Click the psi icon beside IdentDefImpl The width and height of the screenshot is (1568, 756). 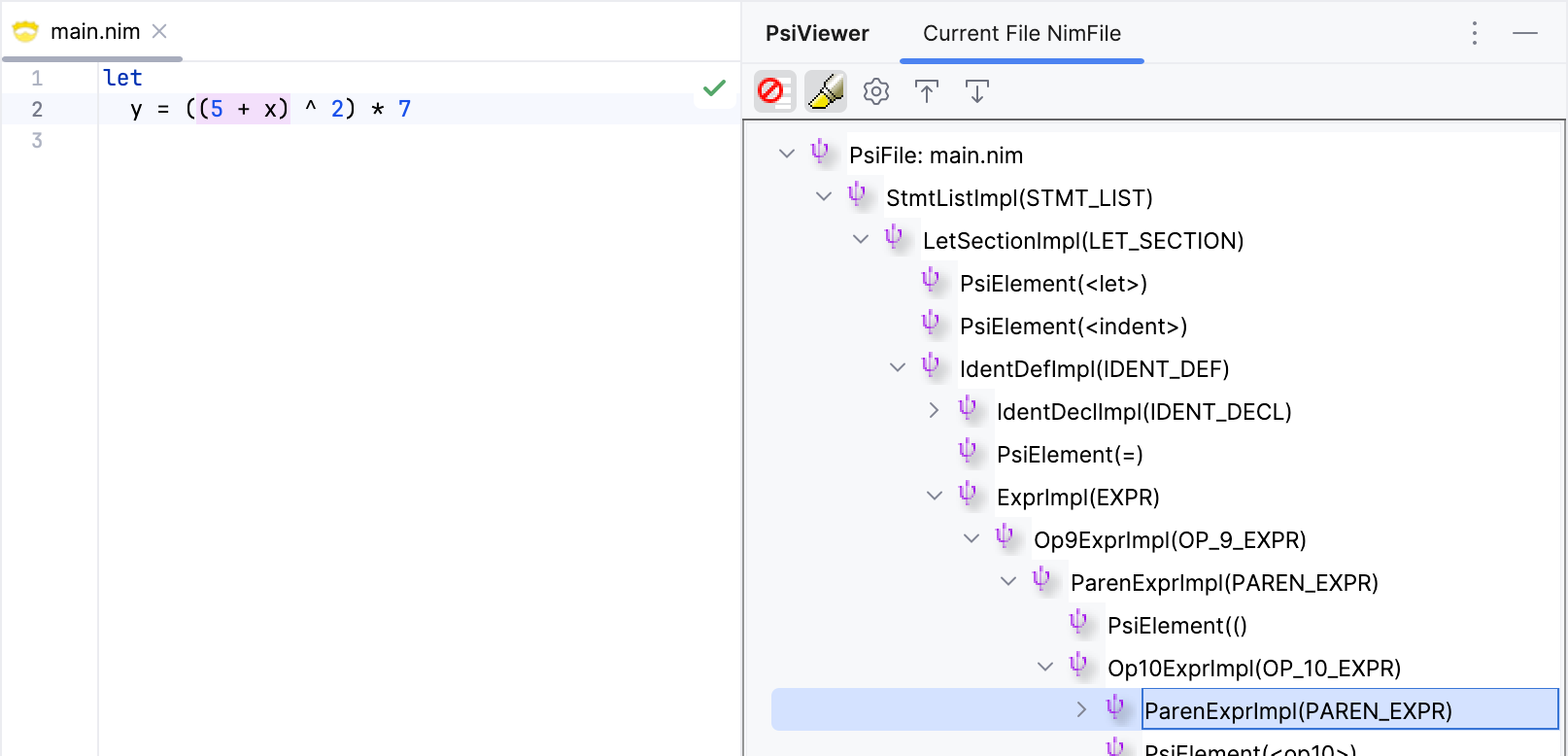click(x=931, y=365)
